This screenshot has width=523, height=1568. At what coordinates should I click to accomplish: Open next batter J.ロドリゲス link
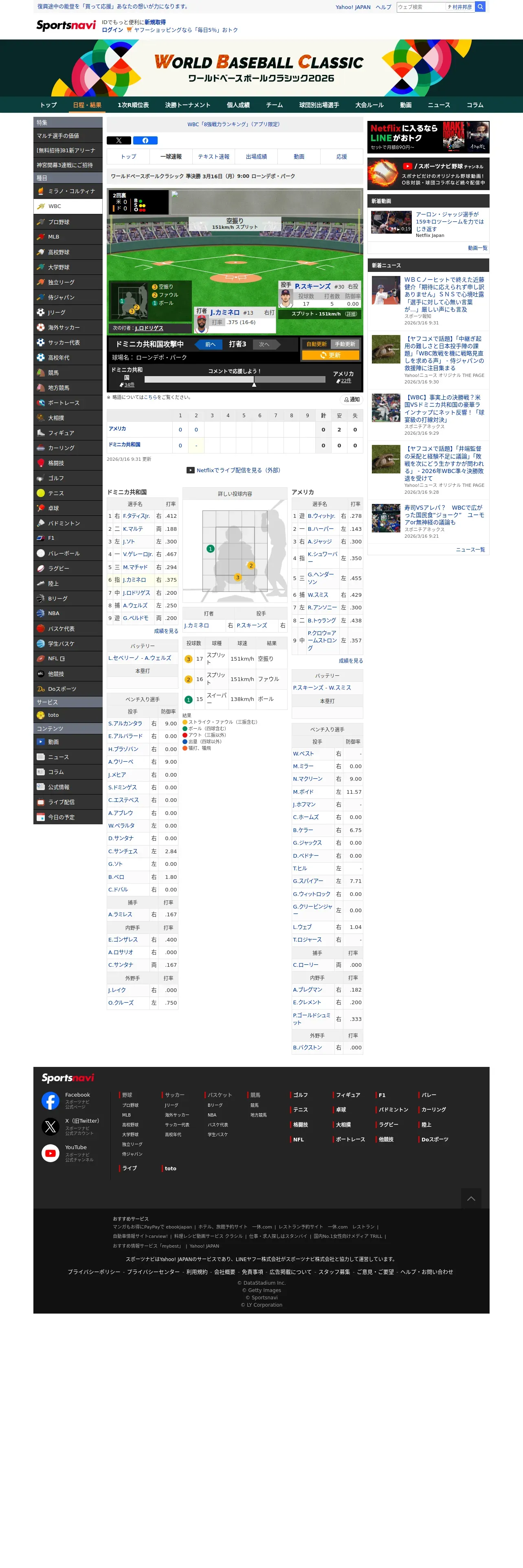pyautogui.click(x=149, y=328)
